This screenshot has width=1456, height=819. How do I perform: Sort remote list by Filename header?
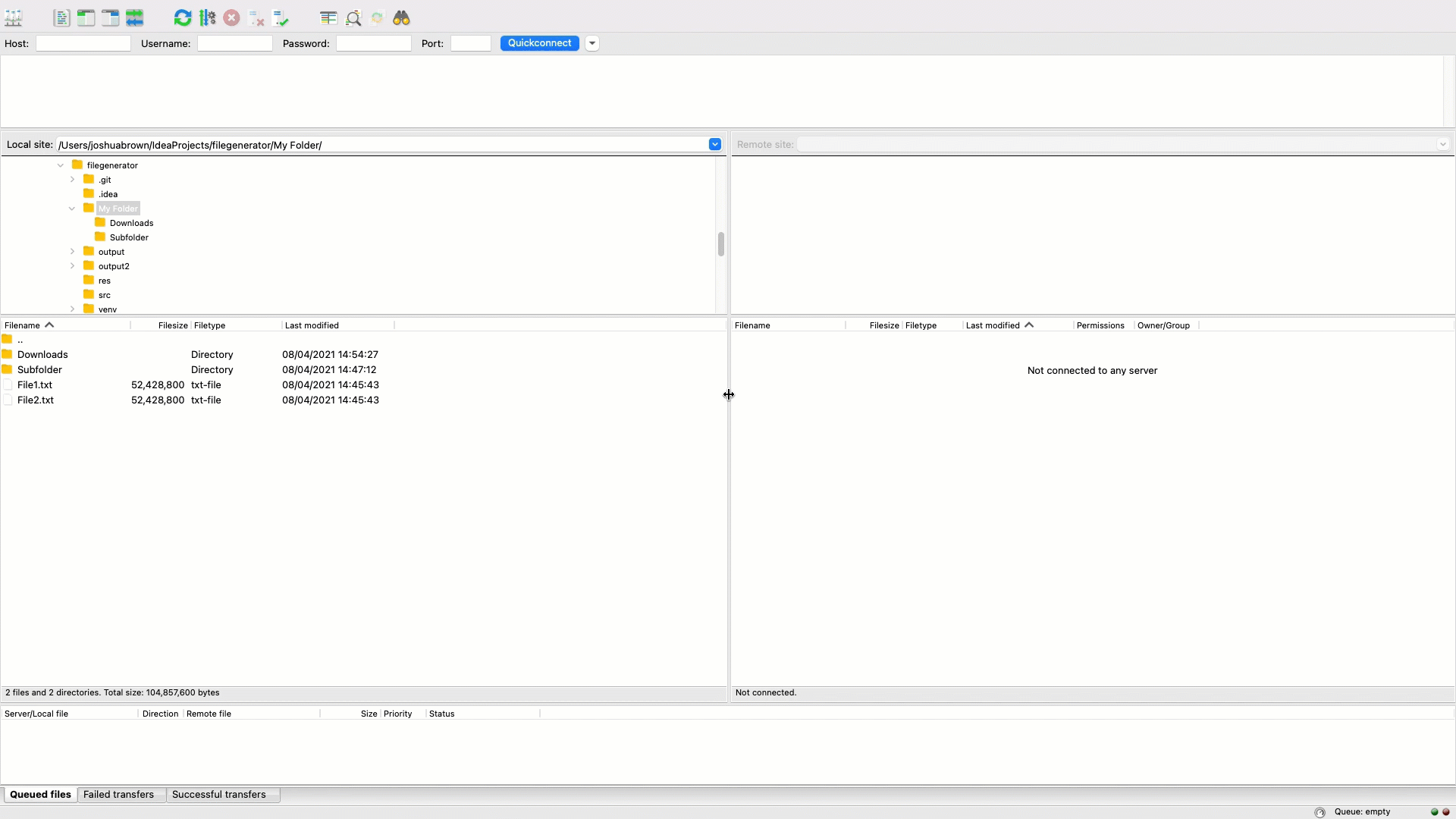pos(789,325)
